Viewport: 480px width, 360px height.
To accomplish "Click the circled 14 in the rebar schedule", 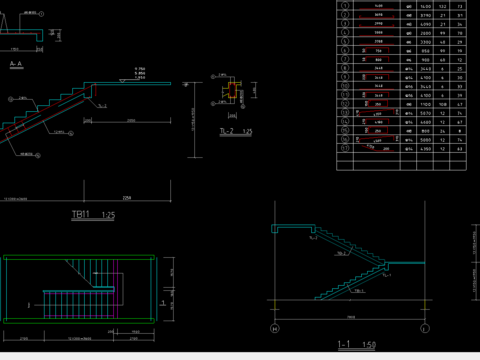I will point(345,122).
